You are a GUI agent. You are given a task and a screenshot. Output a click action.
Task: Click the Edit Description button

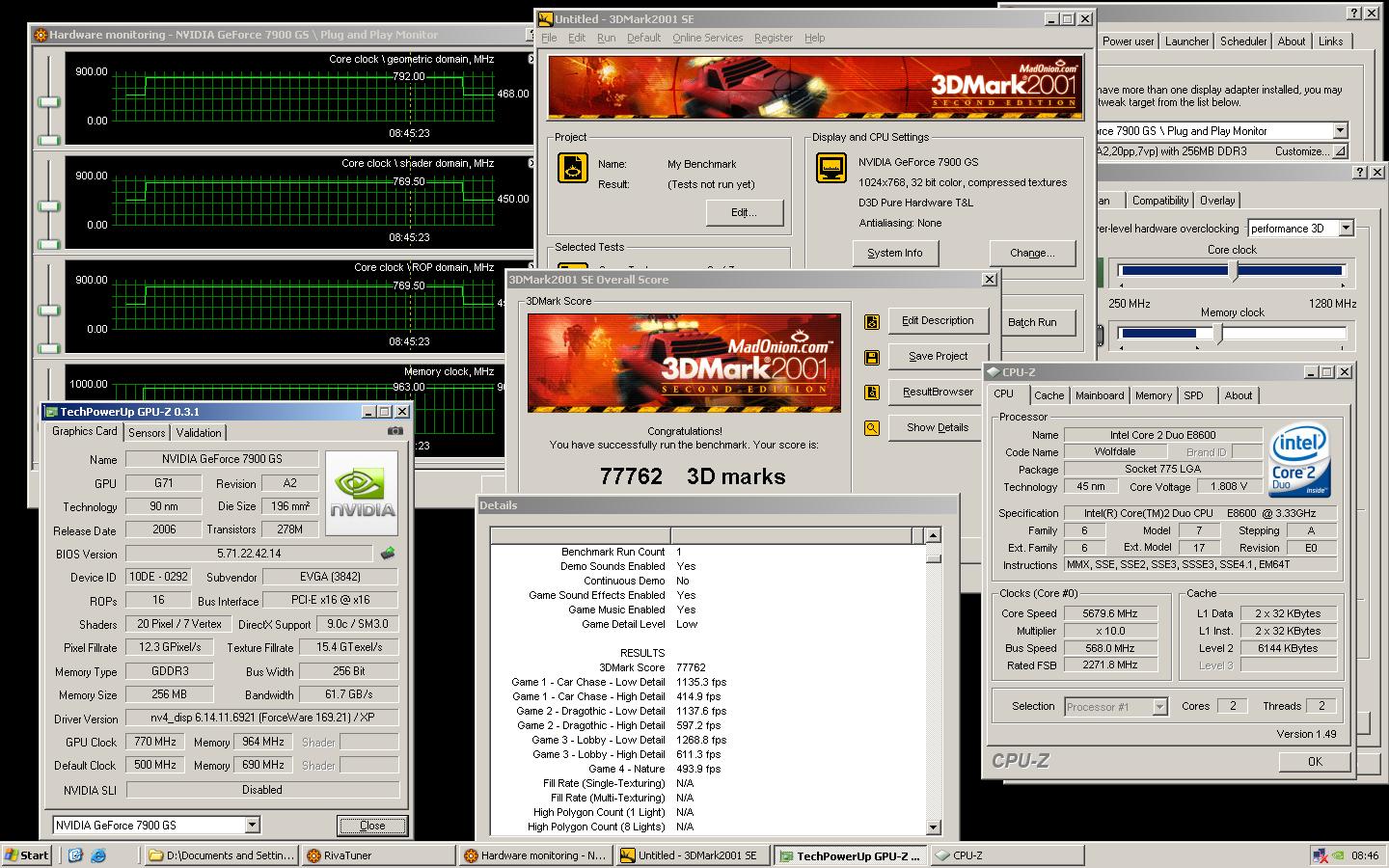pyautogui.click(x=938, y=321)
